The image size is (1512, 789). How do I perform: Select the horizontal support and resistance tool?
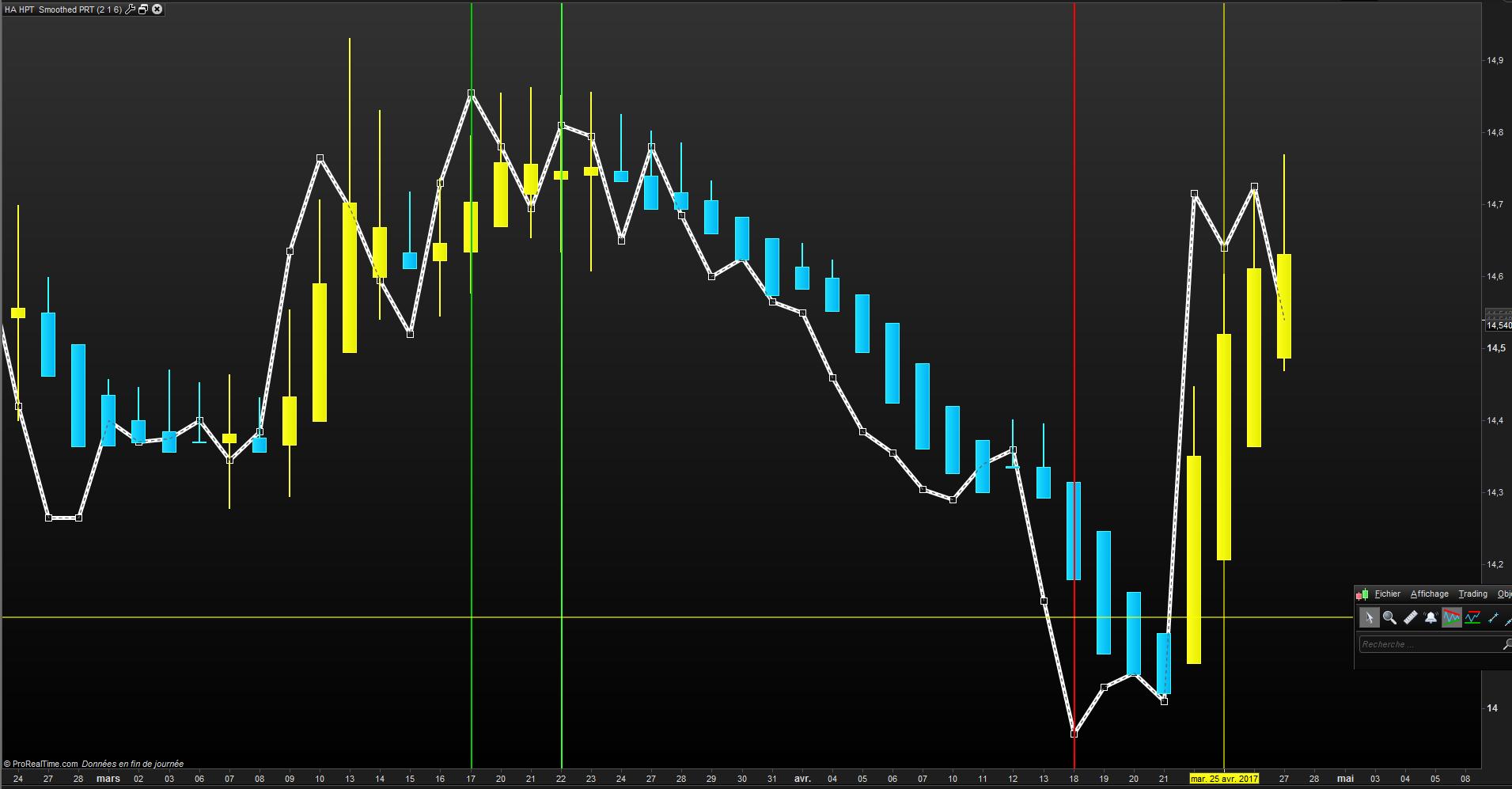(x=1472, y=617)
